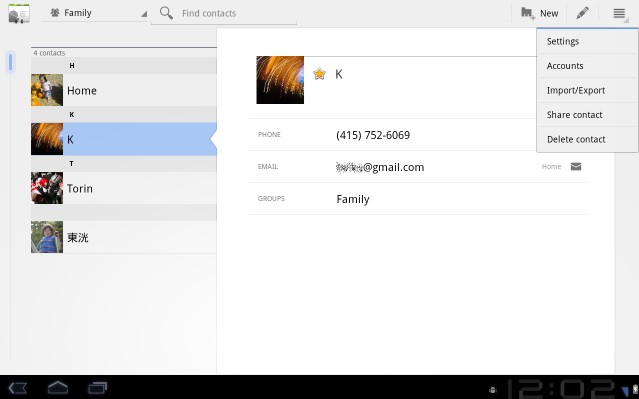Image resolution: width=639 pixels, height=399 pixels.
Task: Choose Delete contact option
Action: [587, 139]
